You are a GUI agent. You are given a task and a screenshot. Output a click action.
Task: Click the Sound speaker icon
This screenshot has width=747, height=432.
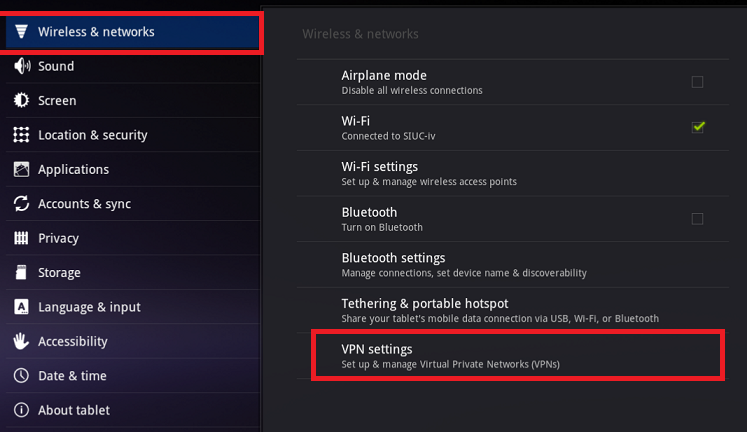point(20,66)
